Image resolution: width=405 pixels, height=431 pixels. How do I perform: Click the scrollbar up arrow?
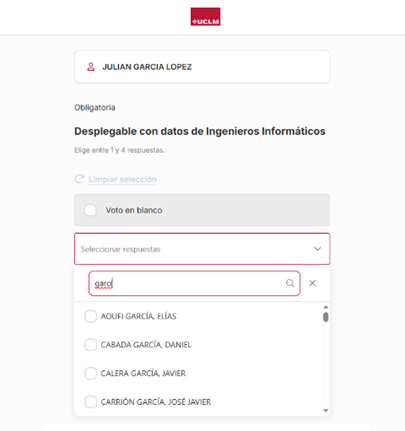pos(326,307)
